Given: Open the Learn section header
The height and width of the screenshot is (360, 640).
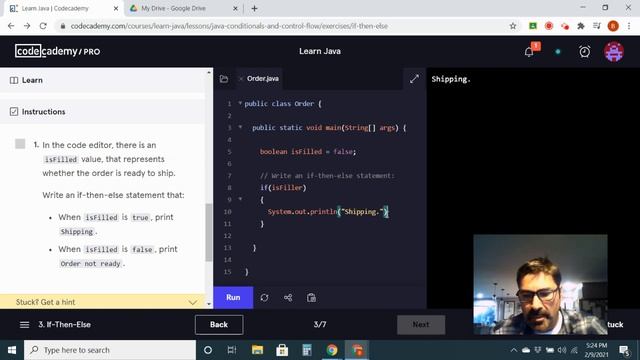Looking at the screenshot, I should [x=102, y=80].
